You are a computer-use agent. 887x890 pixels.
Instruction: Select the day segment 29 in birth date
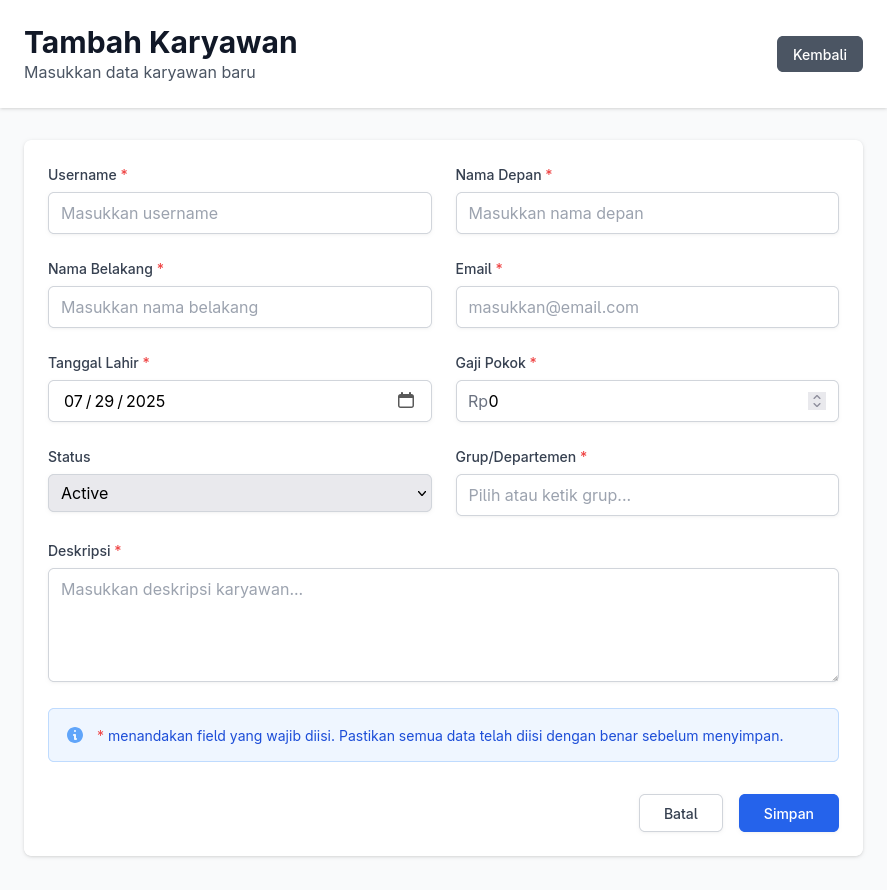[104, 401]
